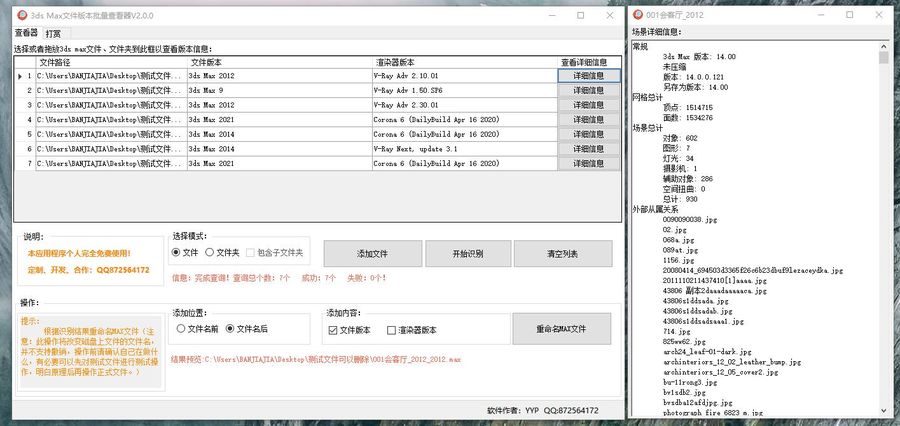Click the 版本: 14.0.0.121 line
Viewport: 900px width, 426px height.
pos(693,77)
